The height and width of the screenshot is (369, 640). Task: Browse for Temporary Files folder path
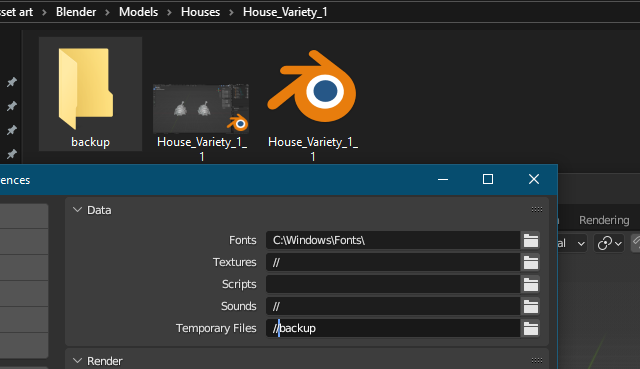click(530, 329)
